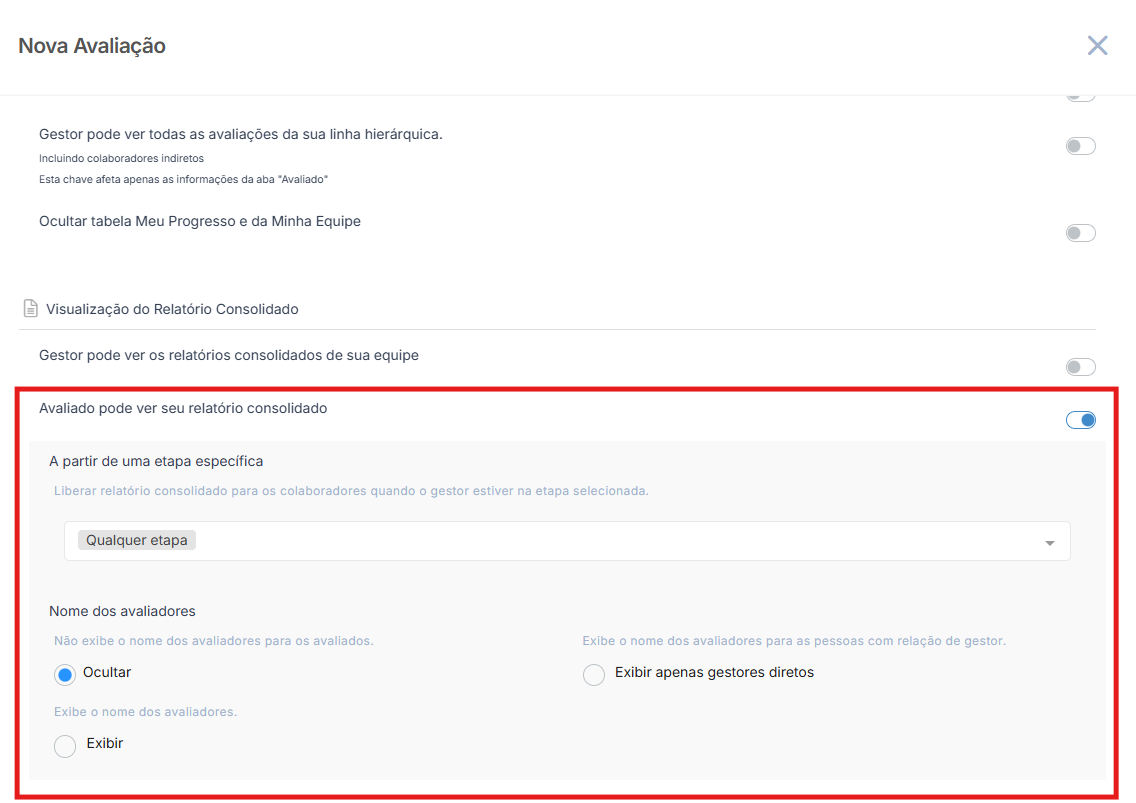Click the 'Liberar relatório consolidado' hint text
The image size is (1136, 803).
350,491
